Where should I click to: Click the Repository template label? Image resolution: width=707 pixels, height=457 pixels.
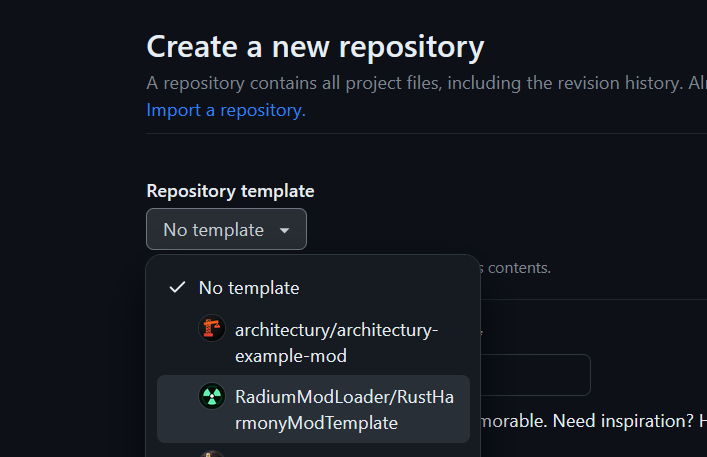[230, 191]
